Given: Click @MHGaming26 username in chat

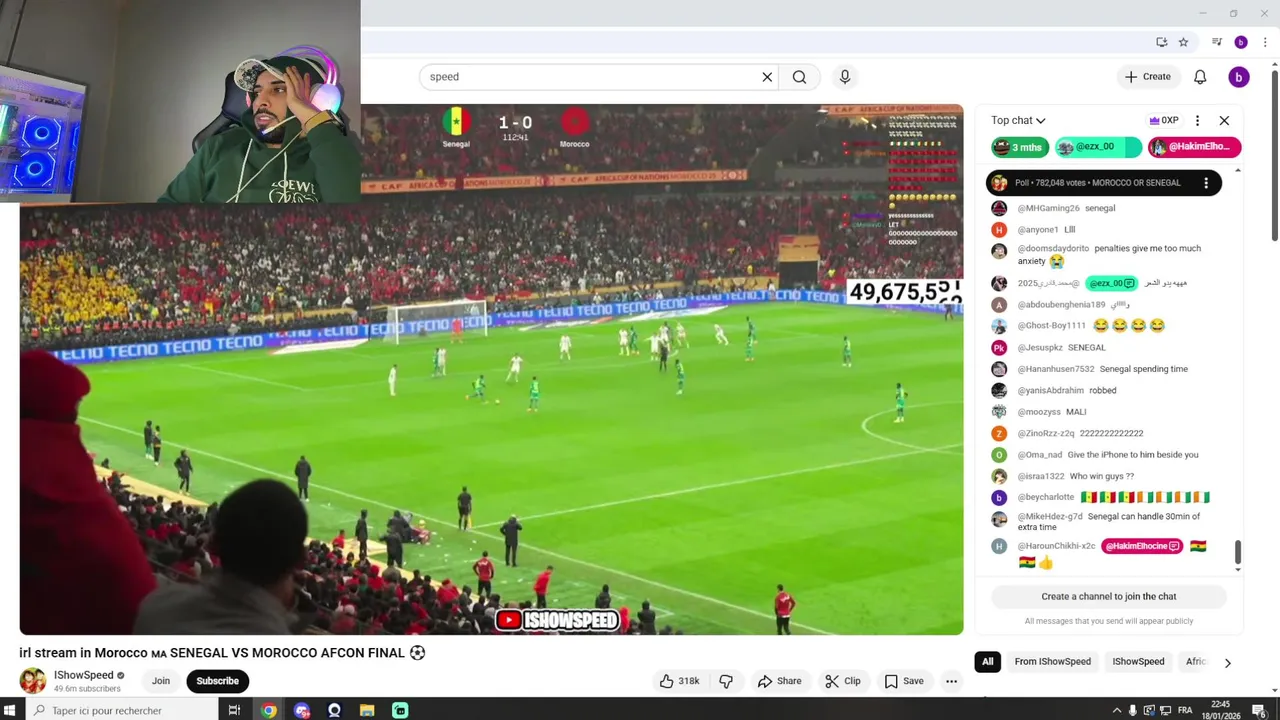Looking at the screenshot, I should point(1048,208).
